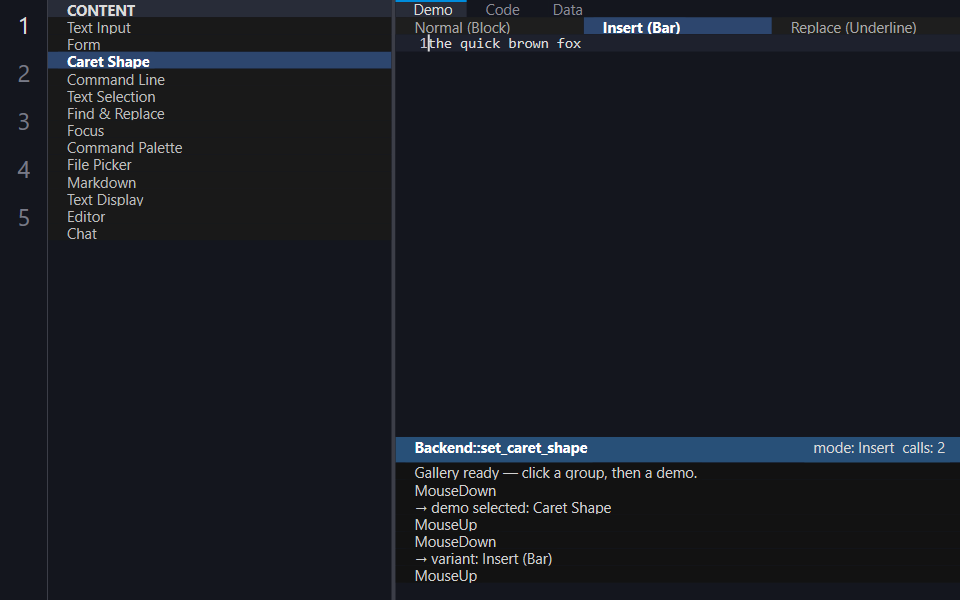
Task: Click the Backend::set_caret_shape status title
Action: (x=501, y=448)
